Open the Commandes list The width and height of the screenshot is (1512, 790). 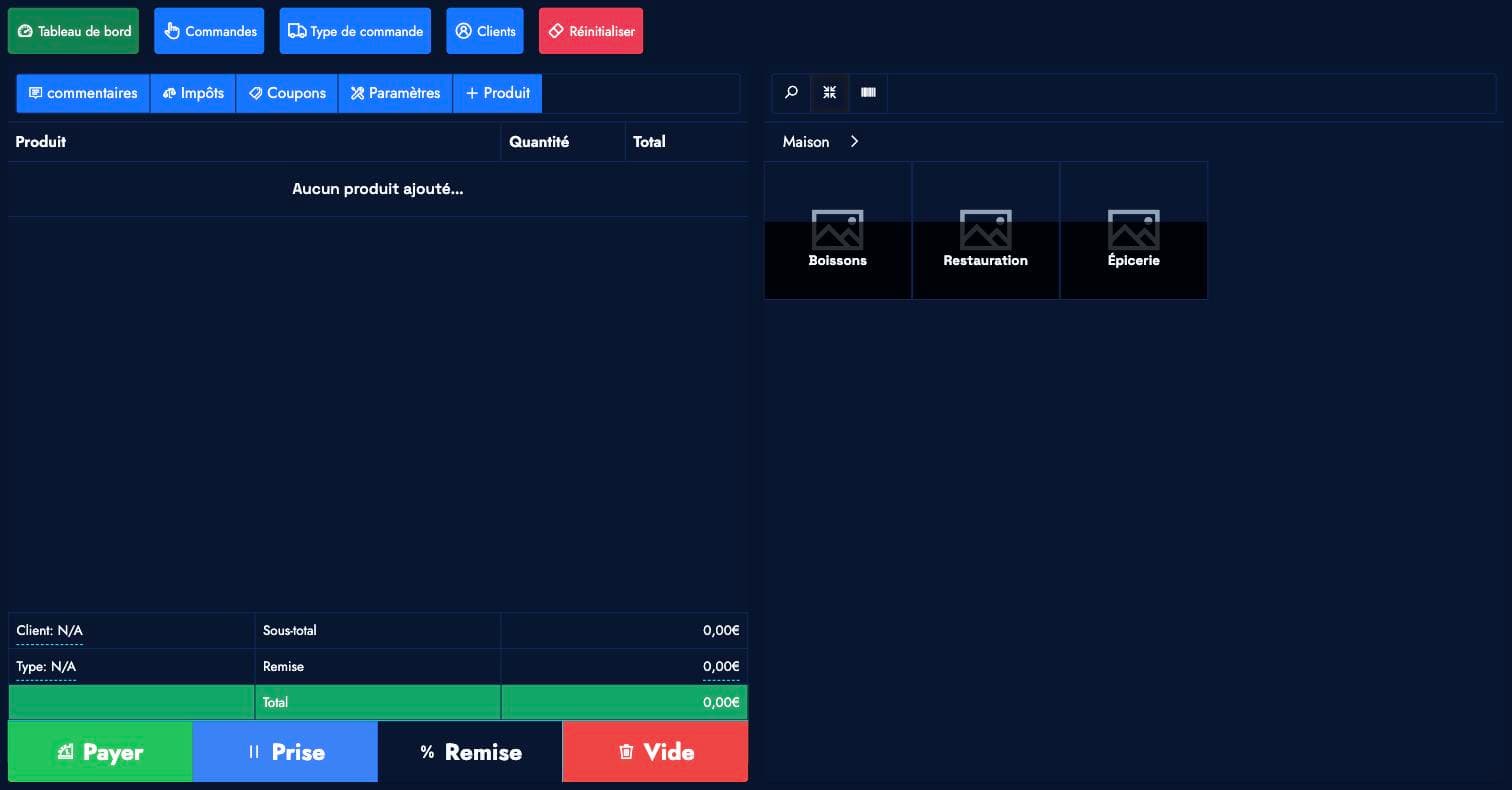pos(209,31)
